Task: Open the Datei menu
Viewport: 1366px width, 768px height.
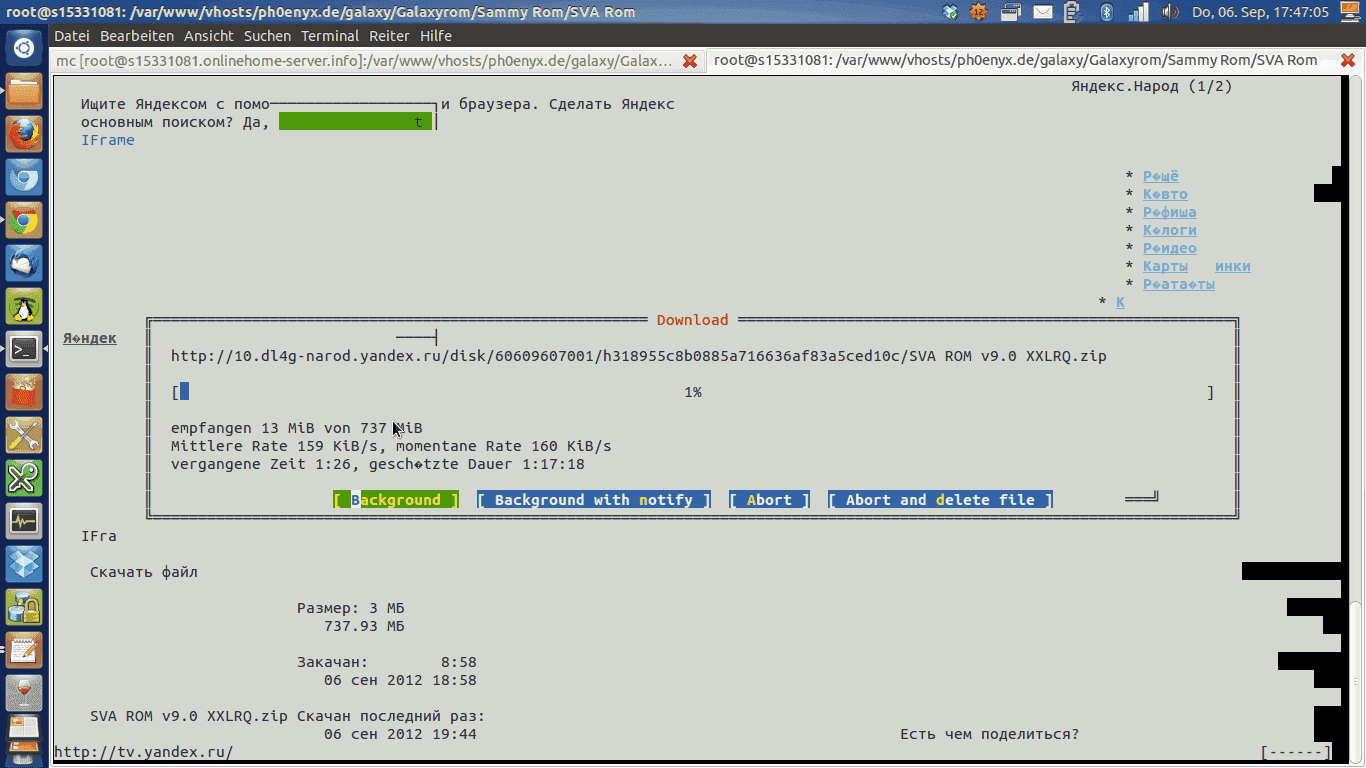Action: pyautogui.click(x=72, y=35)
